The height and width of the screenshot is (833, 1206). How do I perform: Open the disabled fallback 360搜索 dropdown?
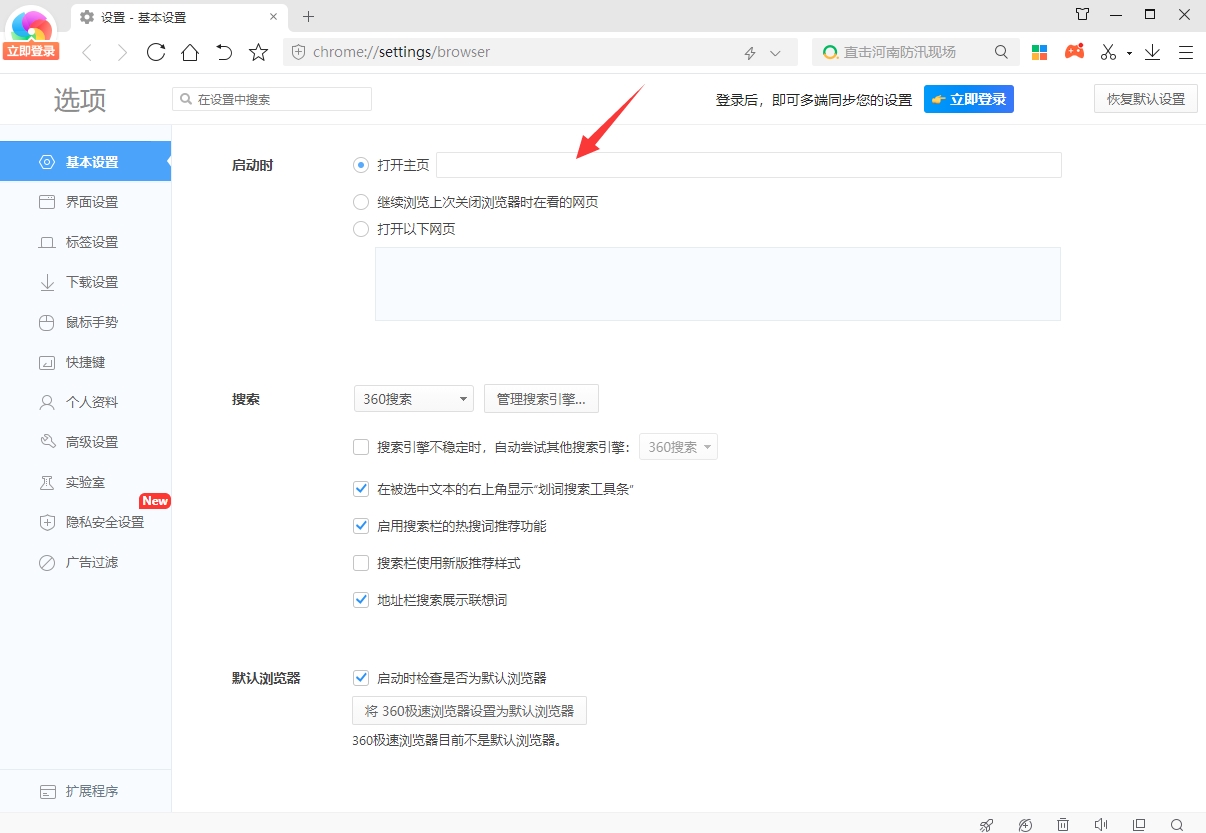tap(678, 447)
